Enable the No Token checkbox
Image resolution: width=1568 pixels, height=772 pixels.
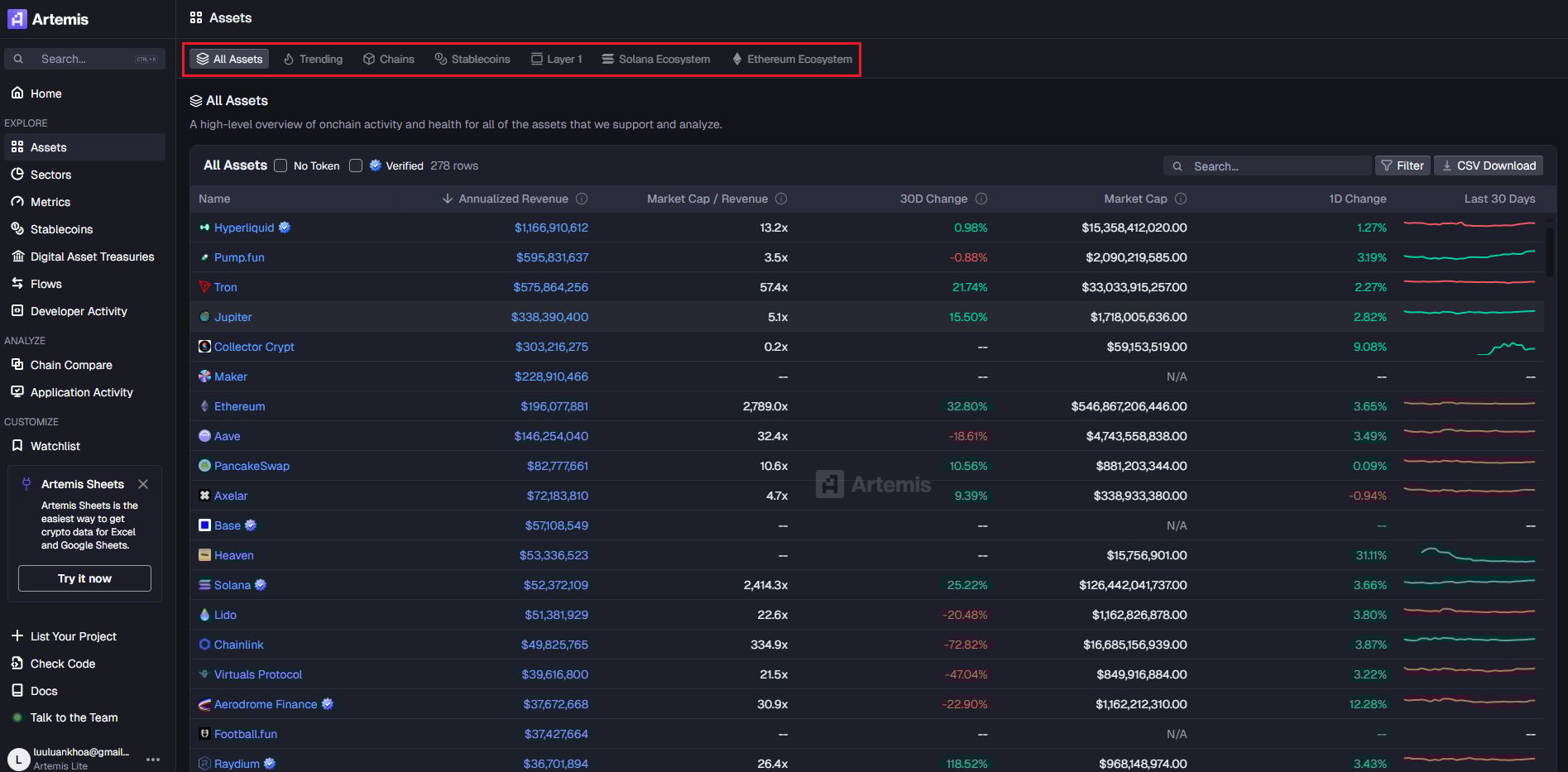pos(281,165)
